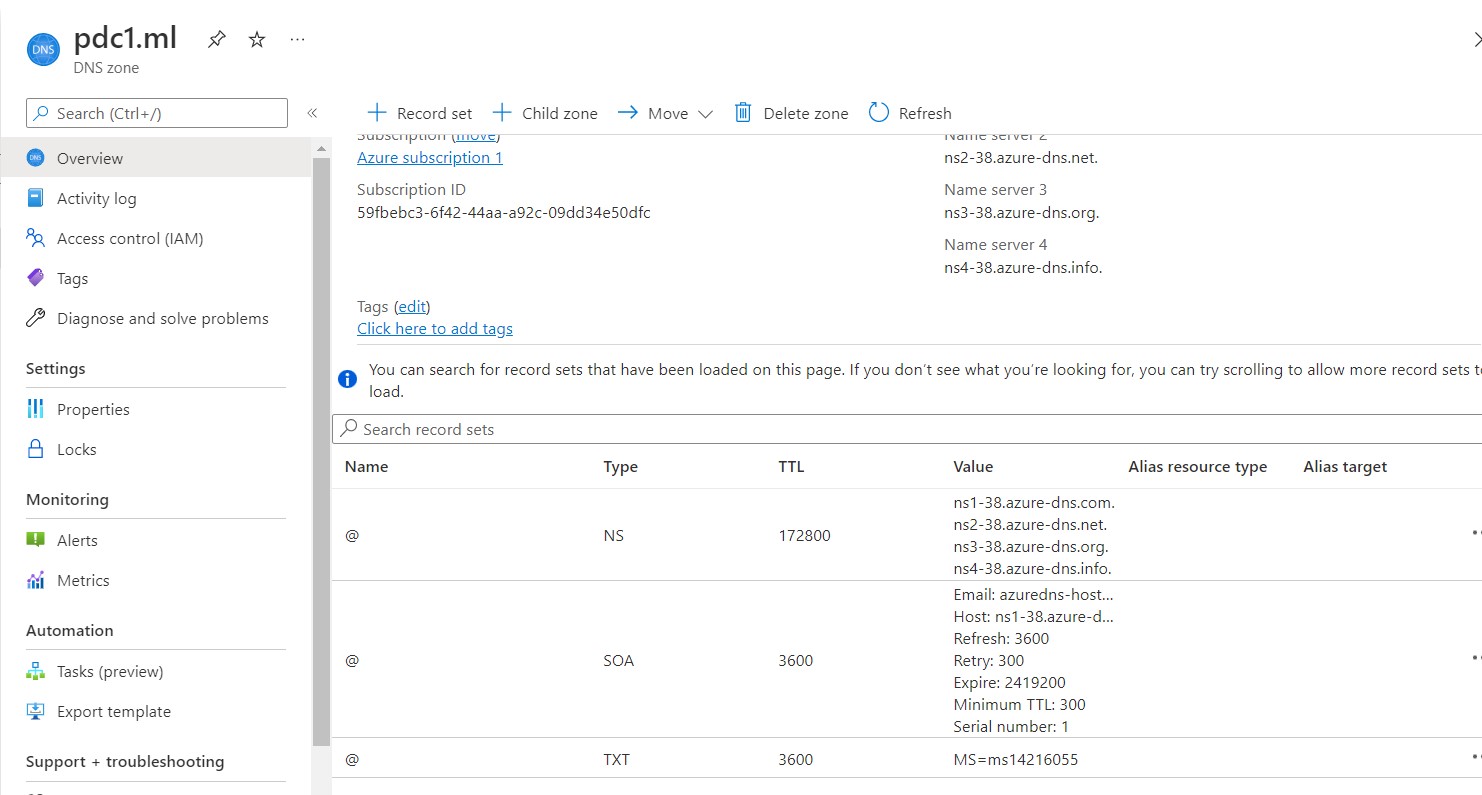Pin the pdc1.ml zone to dashboard
1482x795 pixels.
pos(216,40)
